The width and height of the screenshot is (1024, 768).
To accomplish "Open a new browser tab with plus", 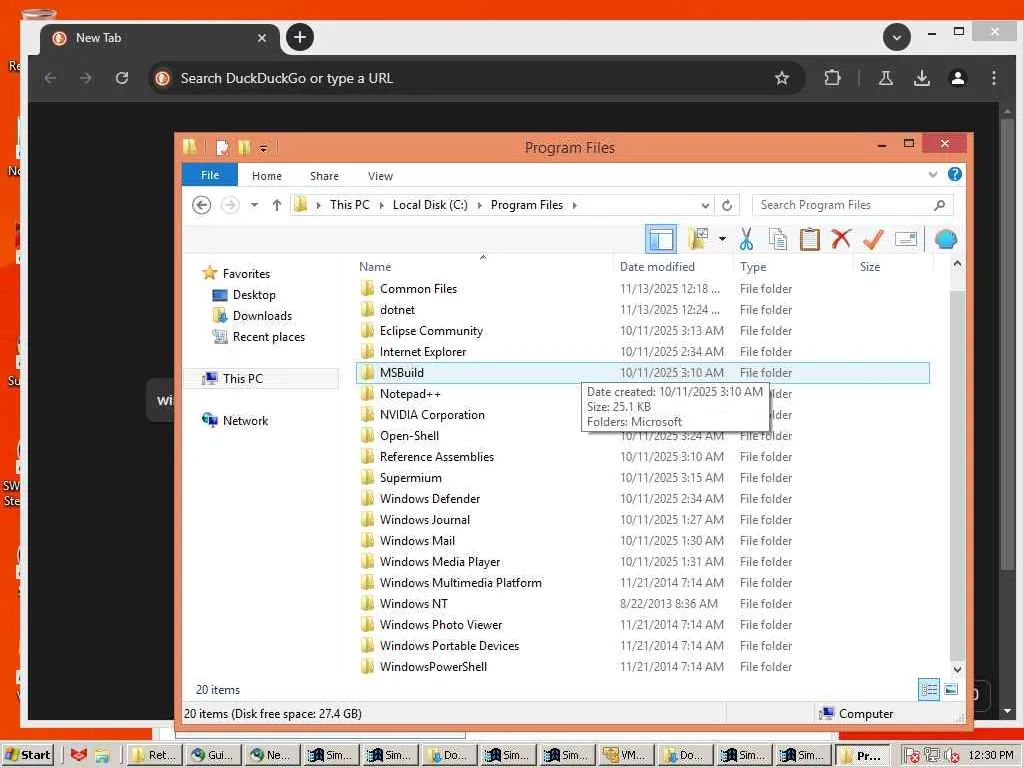I will [x=300, y=37].
